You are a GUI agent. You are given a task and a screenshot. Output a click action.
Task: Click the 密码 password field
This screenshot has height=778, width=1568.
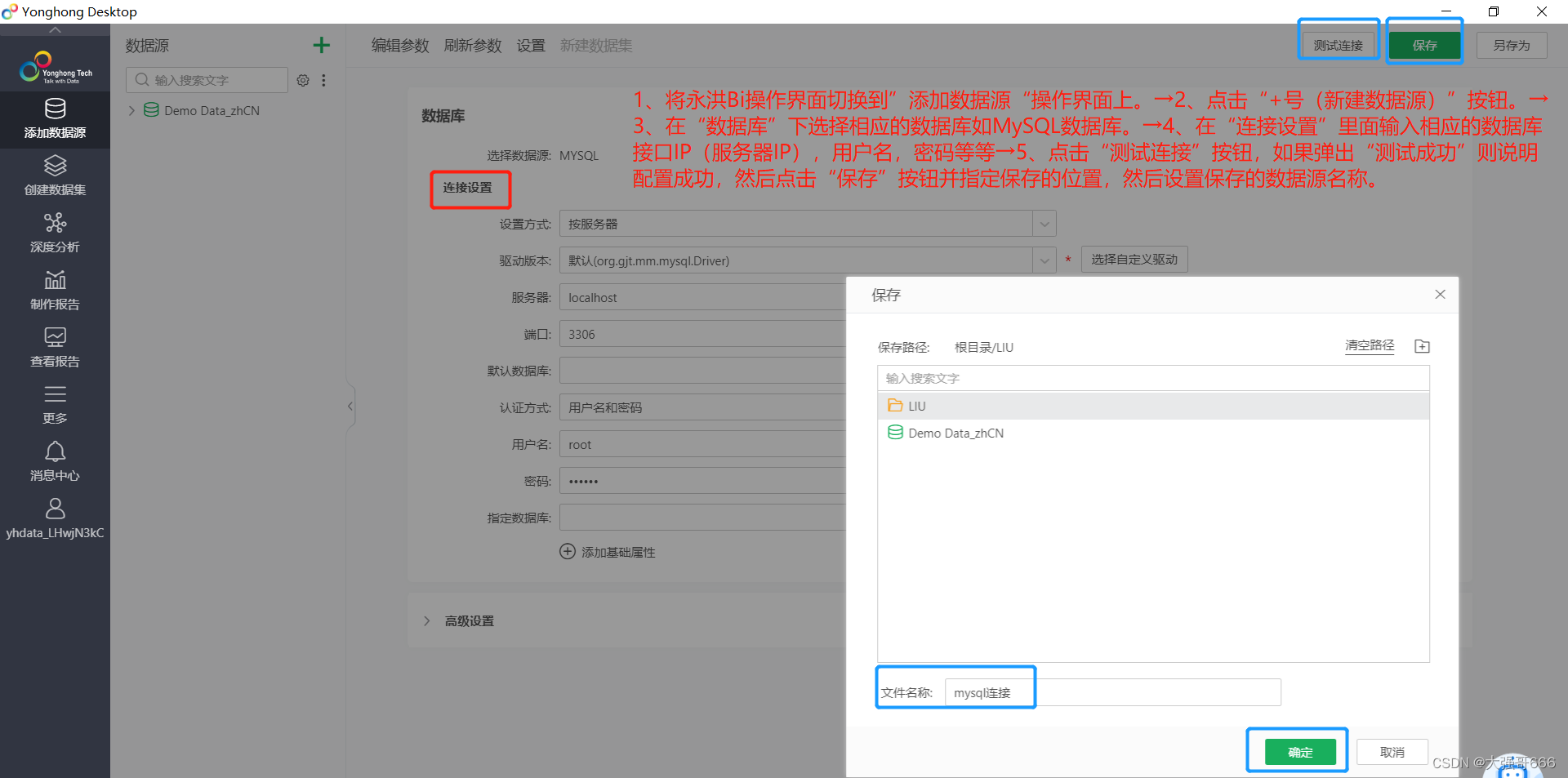(x=702, y=481)
